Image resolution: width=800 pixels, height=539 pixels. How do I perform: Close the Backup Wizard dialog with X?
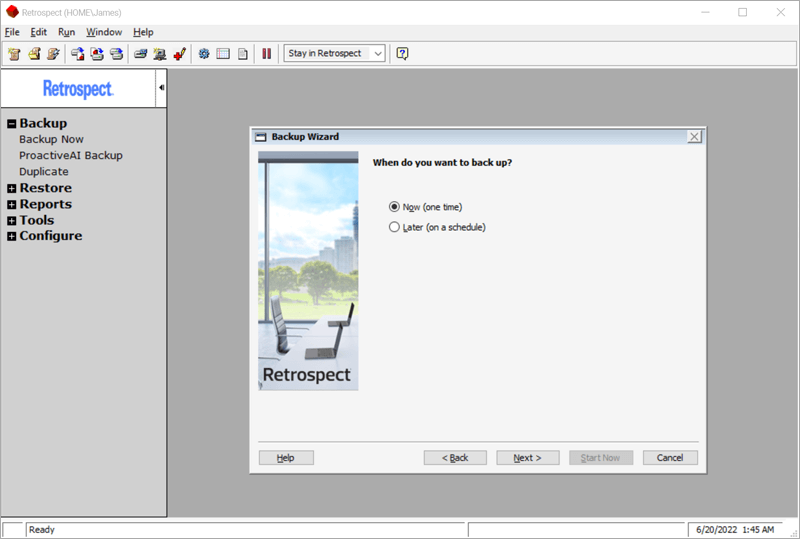(x=694, y=137)
